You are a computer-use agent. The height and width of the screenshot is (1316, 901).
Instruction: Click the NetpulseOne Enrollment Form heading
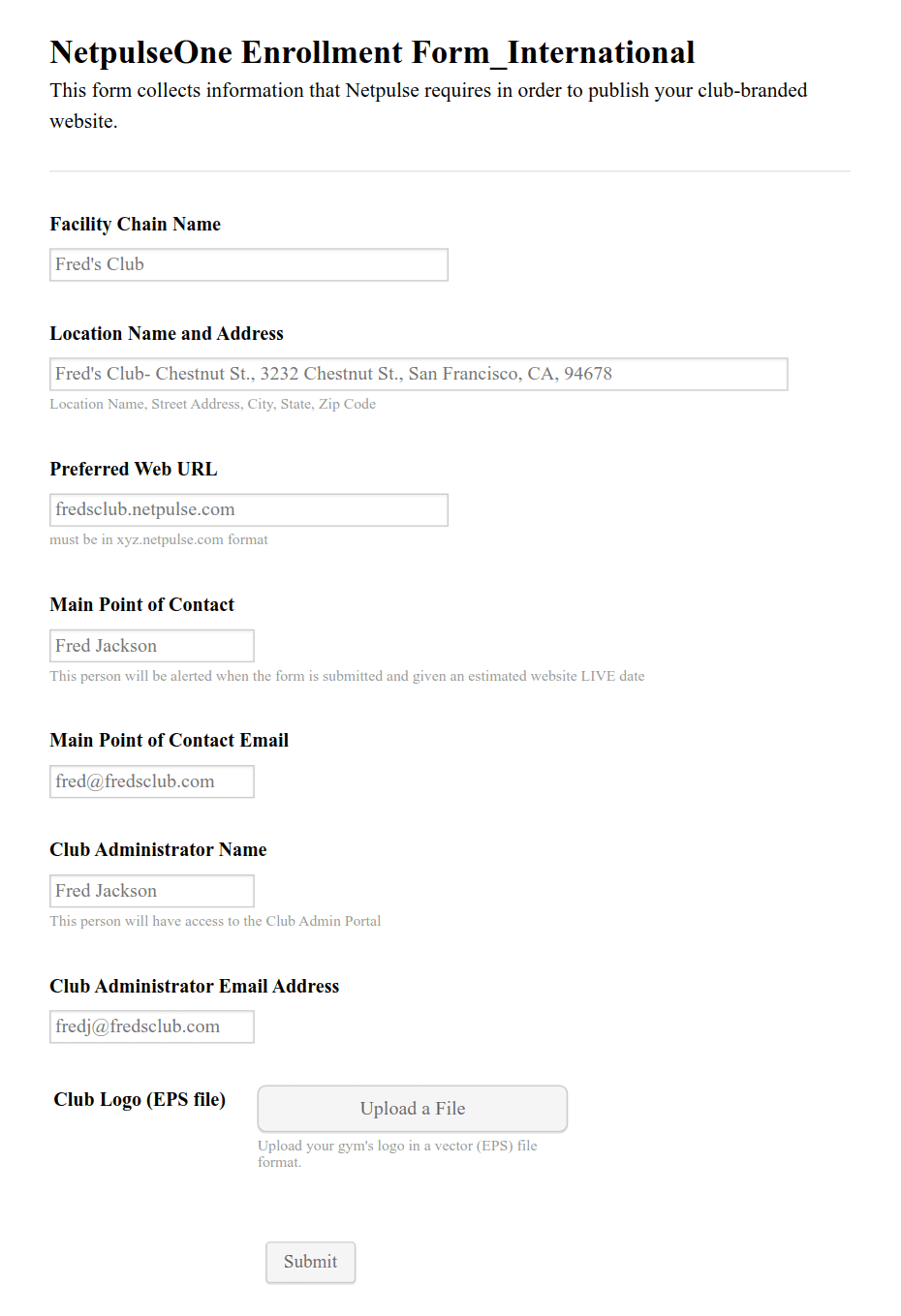[372, 52]
